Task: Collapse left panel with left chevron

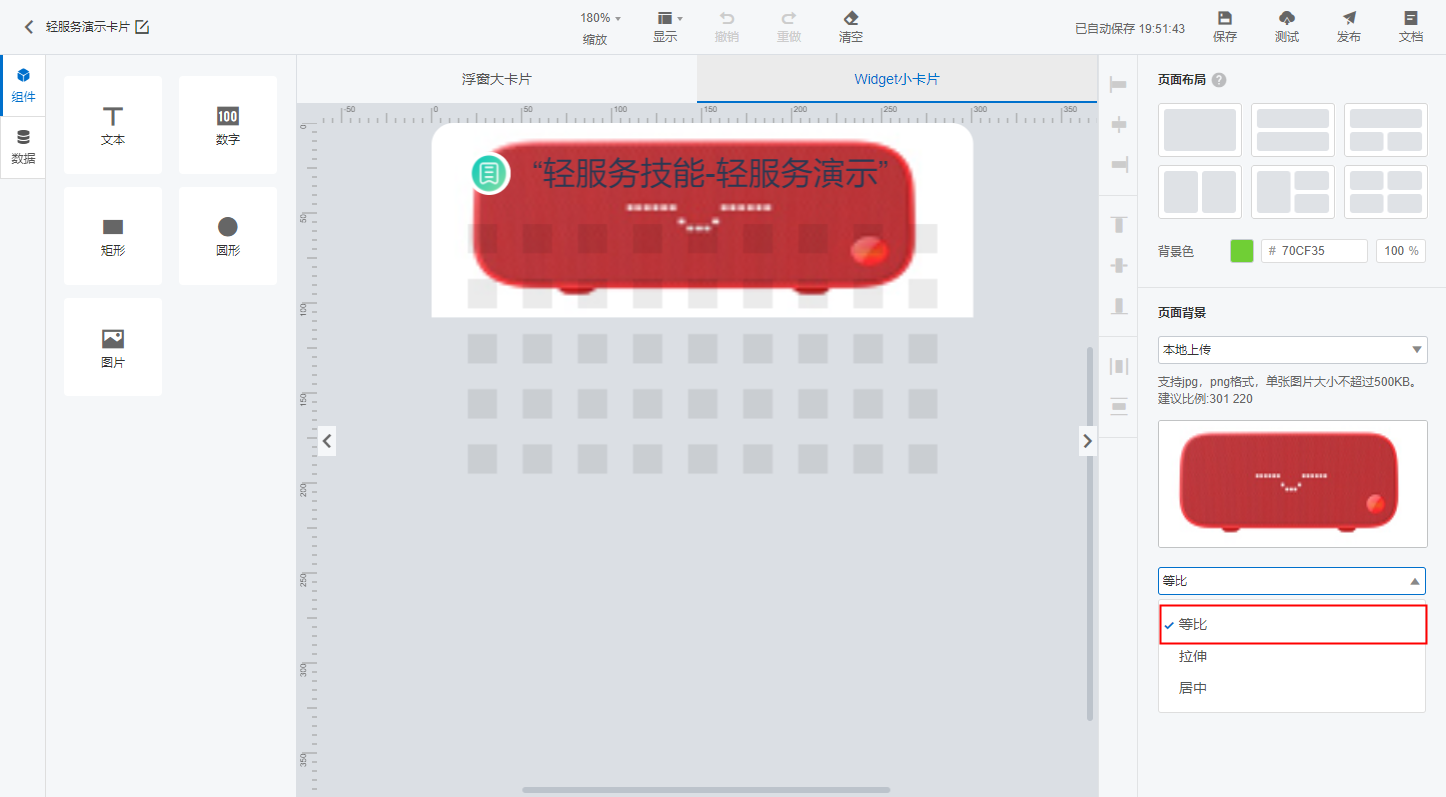Action: click(327, 440)
